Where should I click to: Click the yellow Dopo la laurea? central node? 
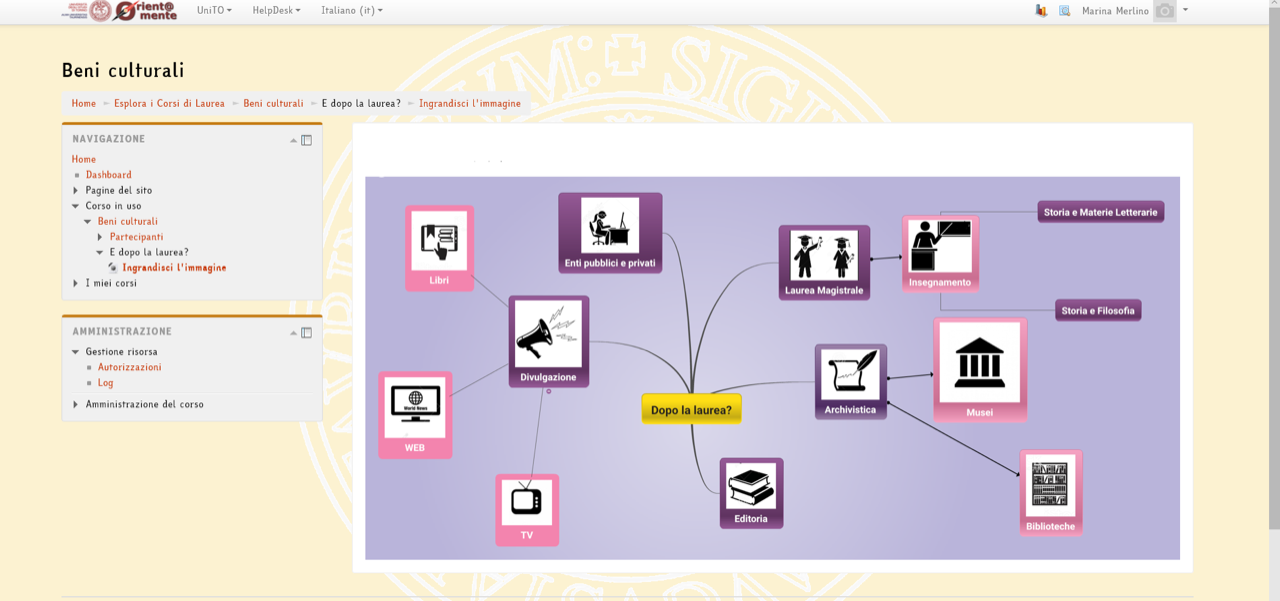point(691,409)
